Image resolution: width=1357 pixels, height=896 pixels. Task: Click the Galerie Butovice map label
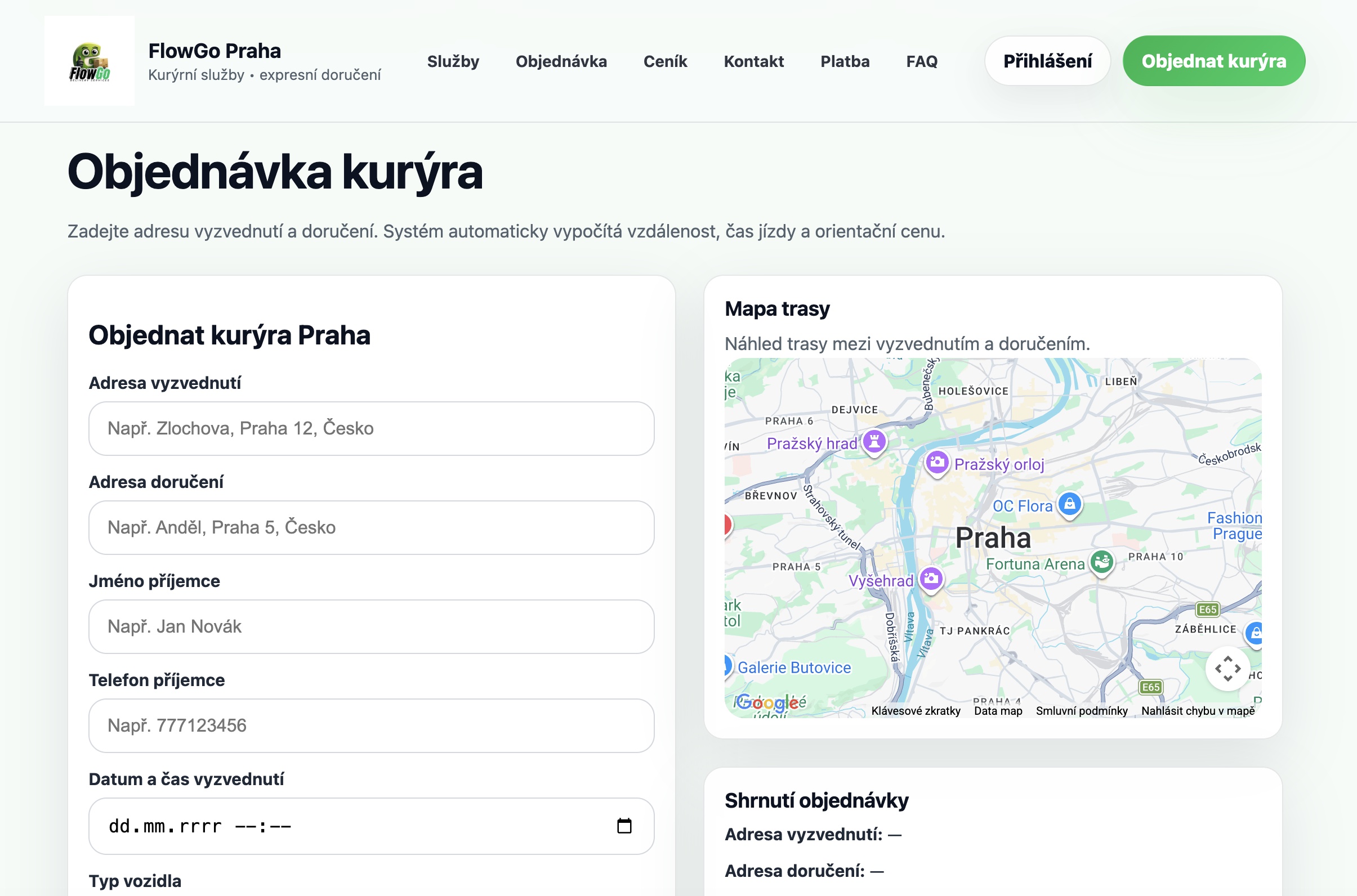794,667
